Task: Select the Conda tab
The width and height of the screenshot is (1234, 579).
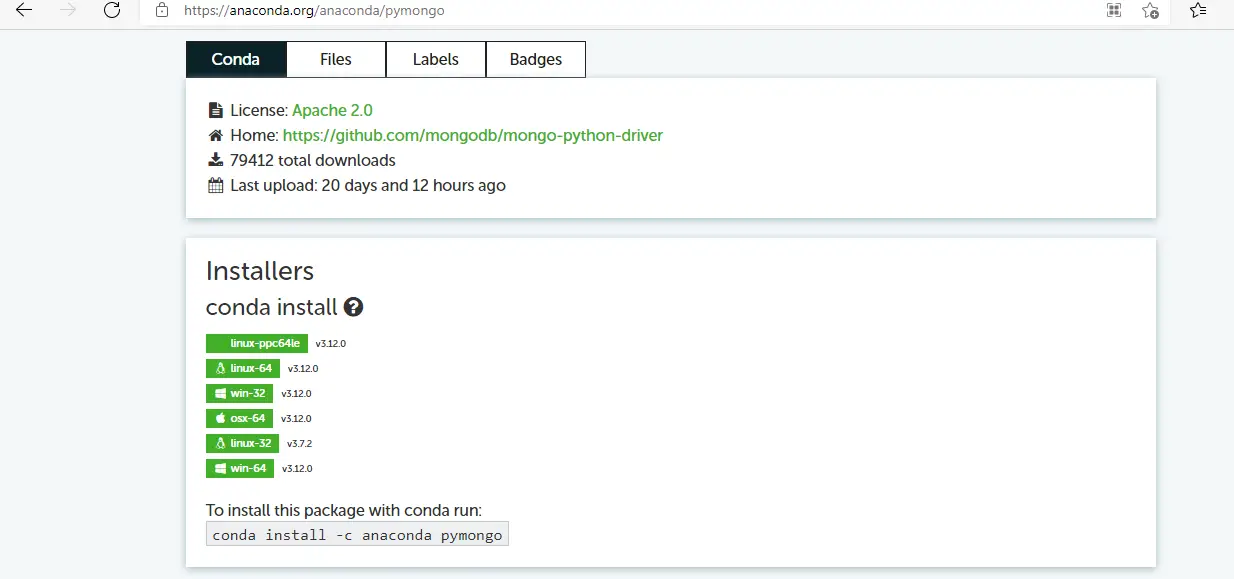Action: click(236, 59)
